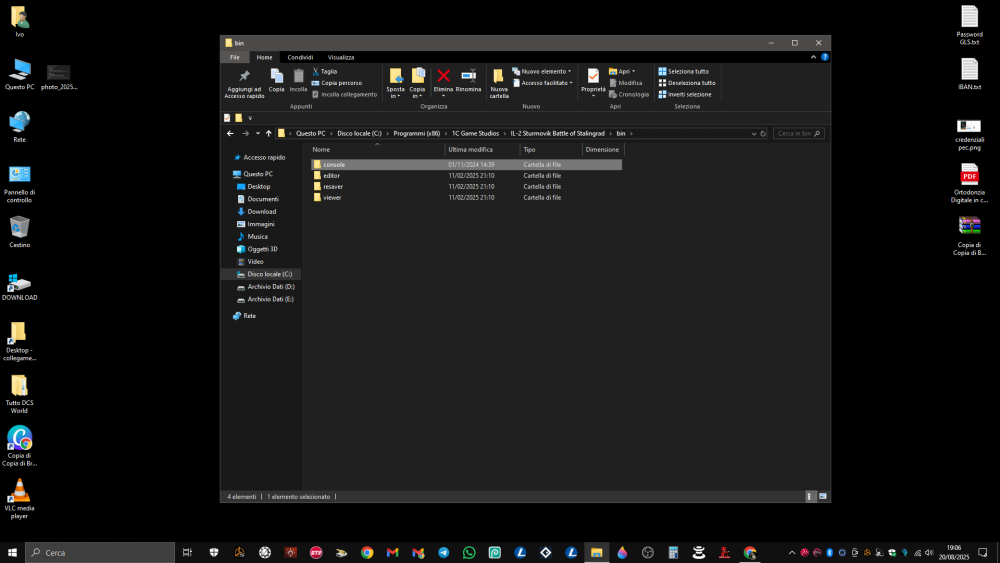Go up one folder level arrow
1000x563 pixels.
(269, 133)
